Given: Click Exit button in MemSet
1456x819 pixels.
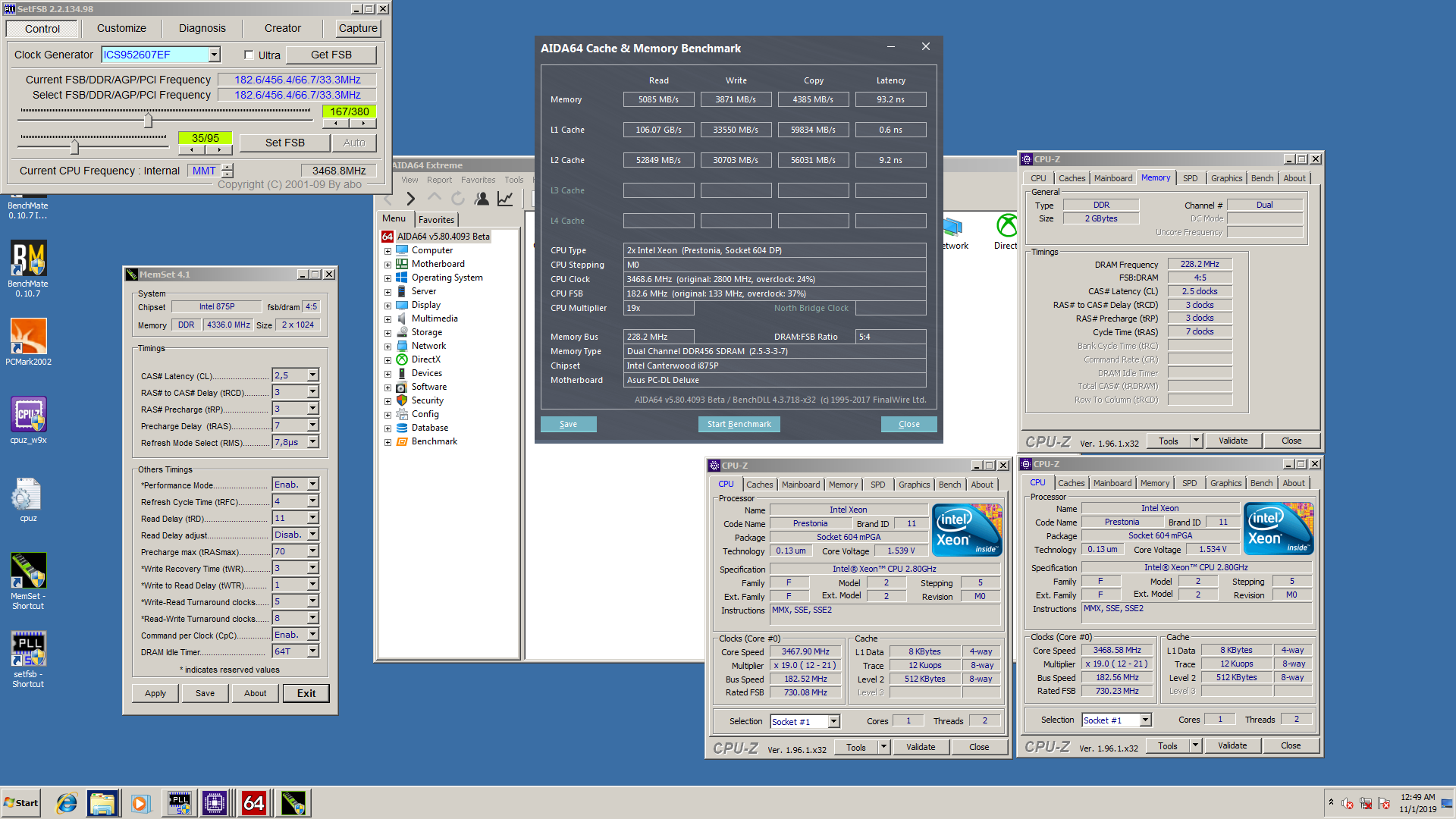Looking at the screenshot, I should point(306,693).
